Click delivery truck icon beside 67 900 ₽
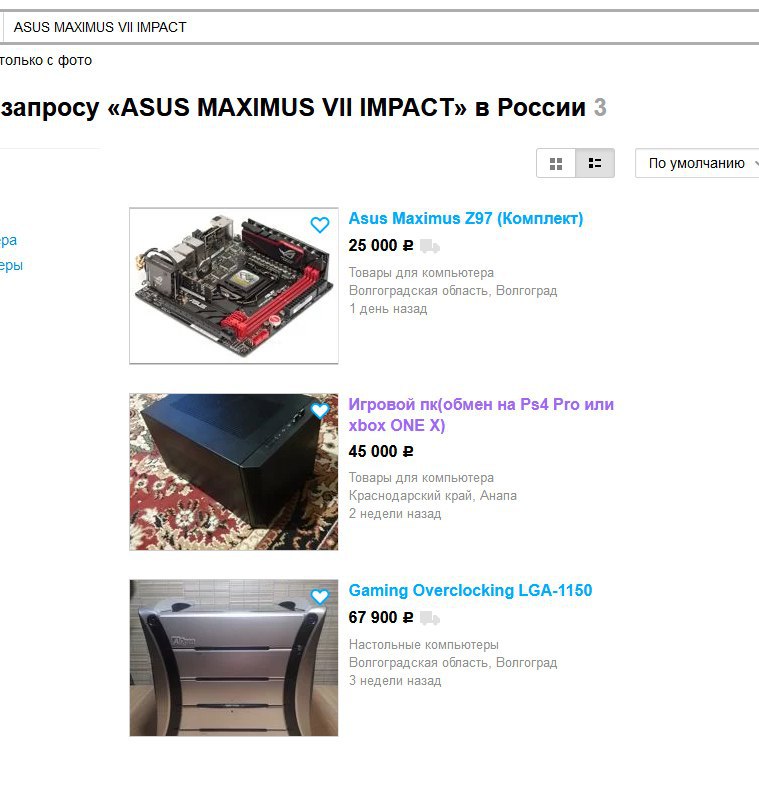 430,618
